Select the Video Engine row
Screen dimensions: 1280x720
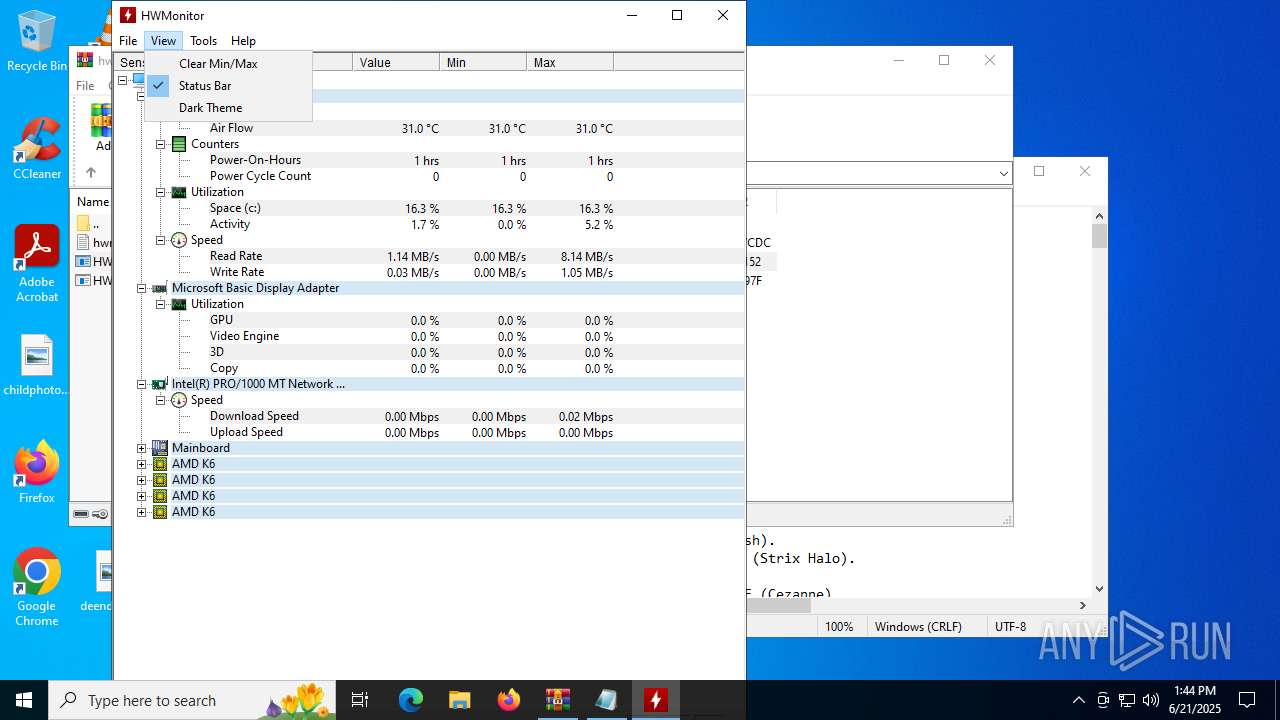429,336
